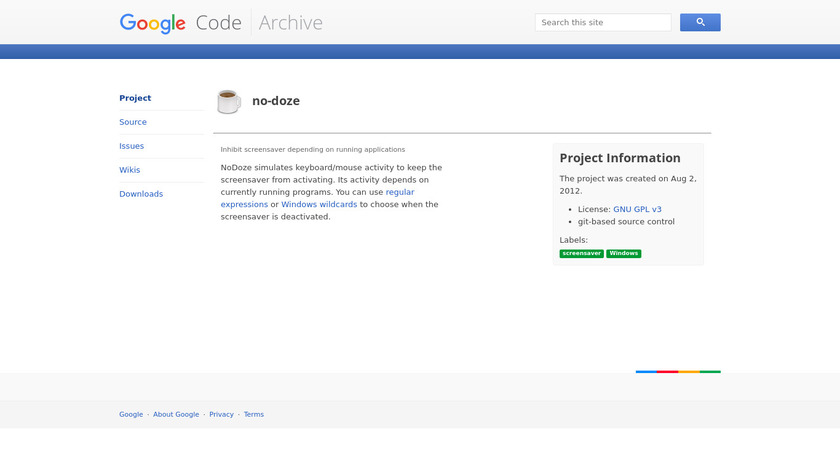Image resolution: width=840 pixels, height=472 pixels.
Task: Open About Google in the footer
Action: pyautogui.click(x=176, y=414)
